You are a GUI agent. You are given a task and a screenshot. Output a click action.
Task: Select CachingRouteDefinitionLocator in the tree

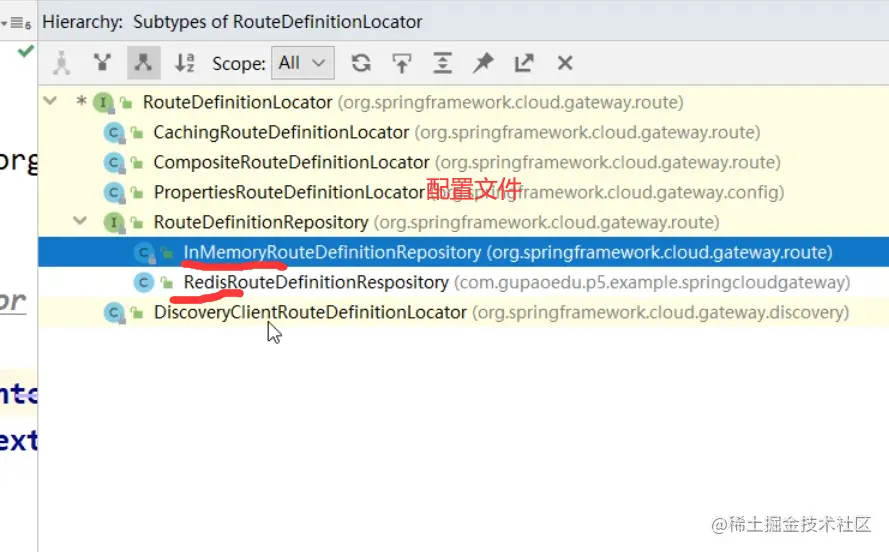click(463, 132)
